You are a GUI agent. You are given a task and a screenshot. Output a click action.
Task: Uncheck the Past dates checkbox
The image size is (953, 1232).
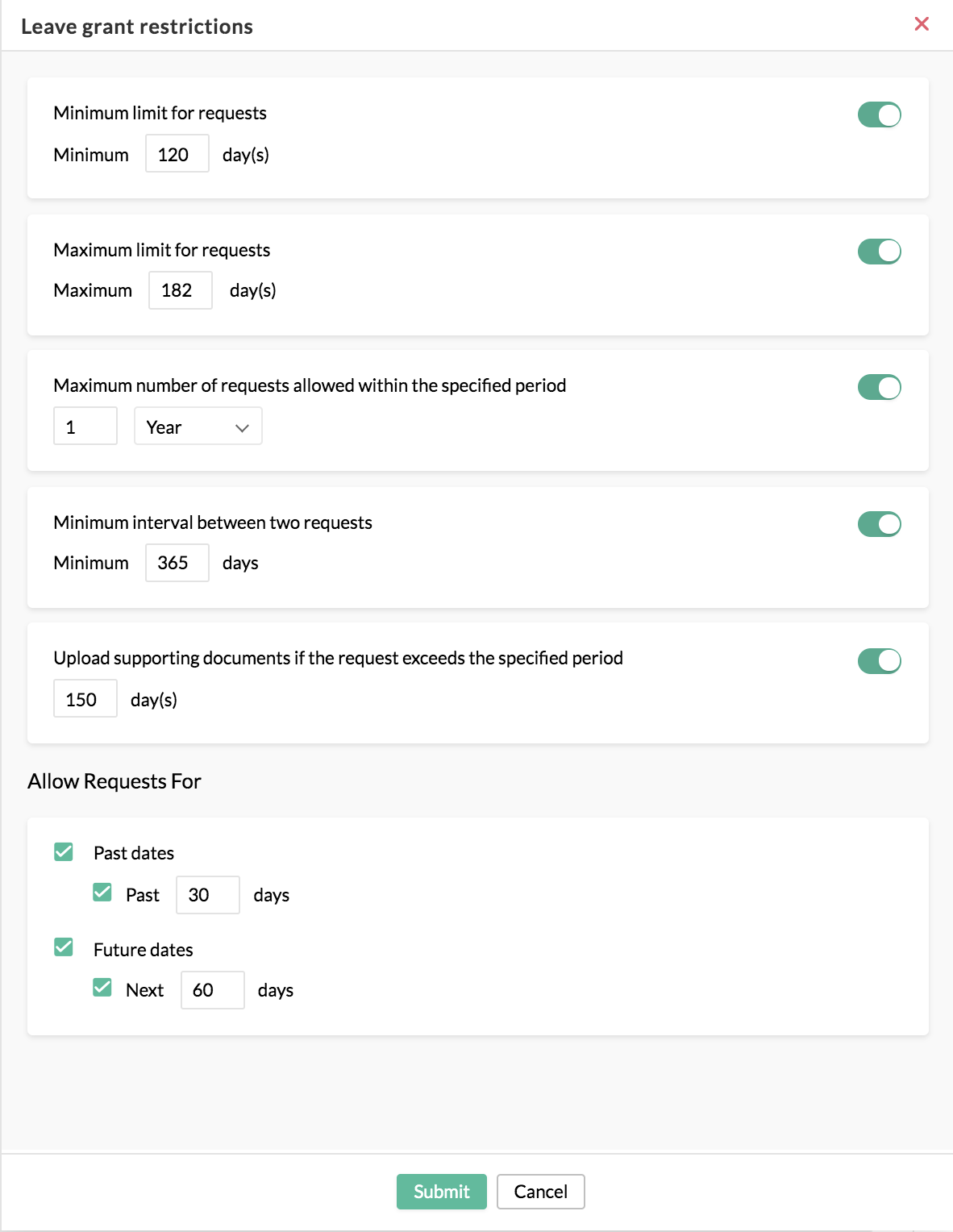(64, 851)
